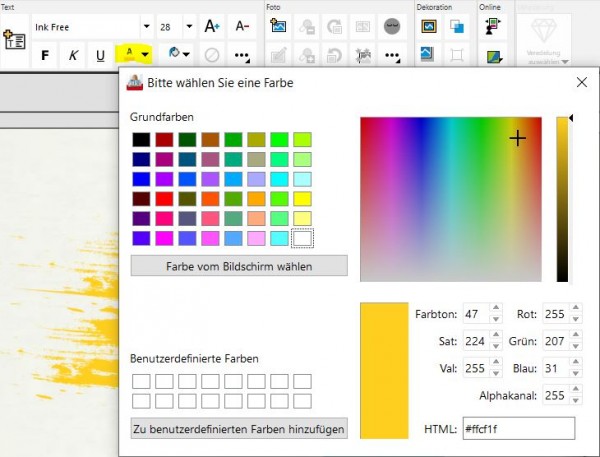The image size is (600, 457).
Task: Click 'Zu benutzerdefinierten Farben hinzufügen' button
Action: click(x=239, y=429)
